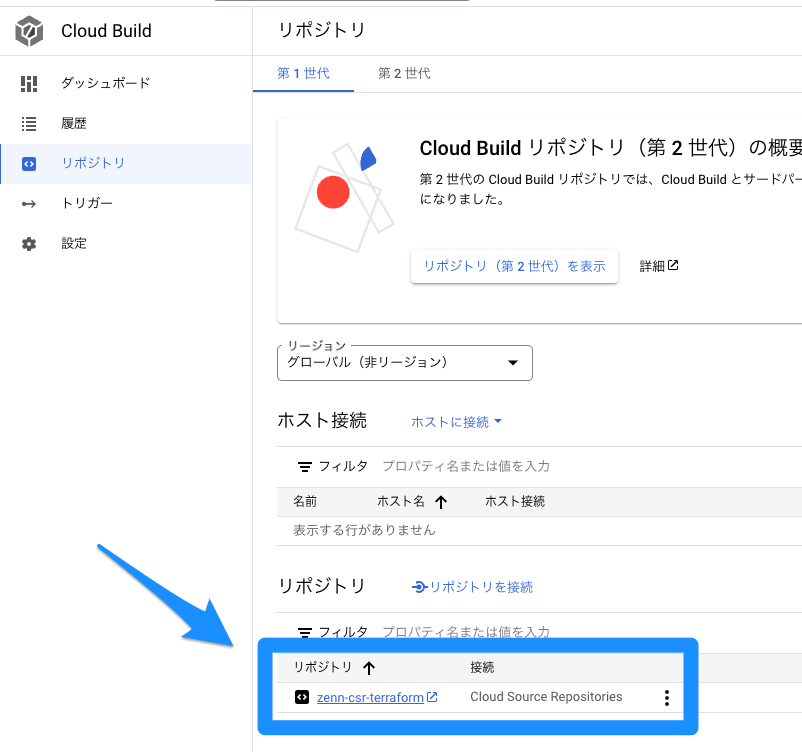Switch to 第 1 世代 tab
802x752 pixels.
[303, 74]
